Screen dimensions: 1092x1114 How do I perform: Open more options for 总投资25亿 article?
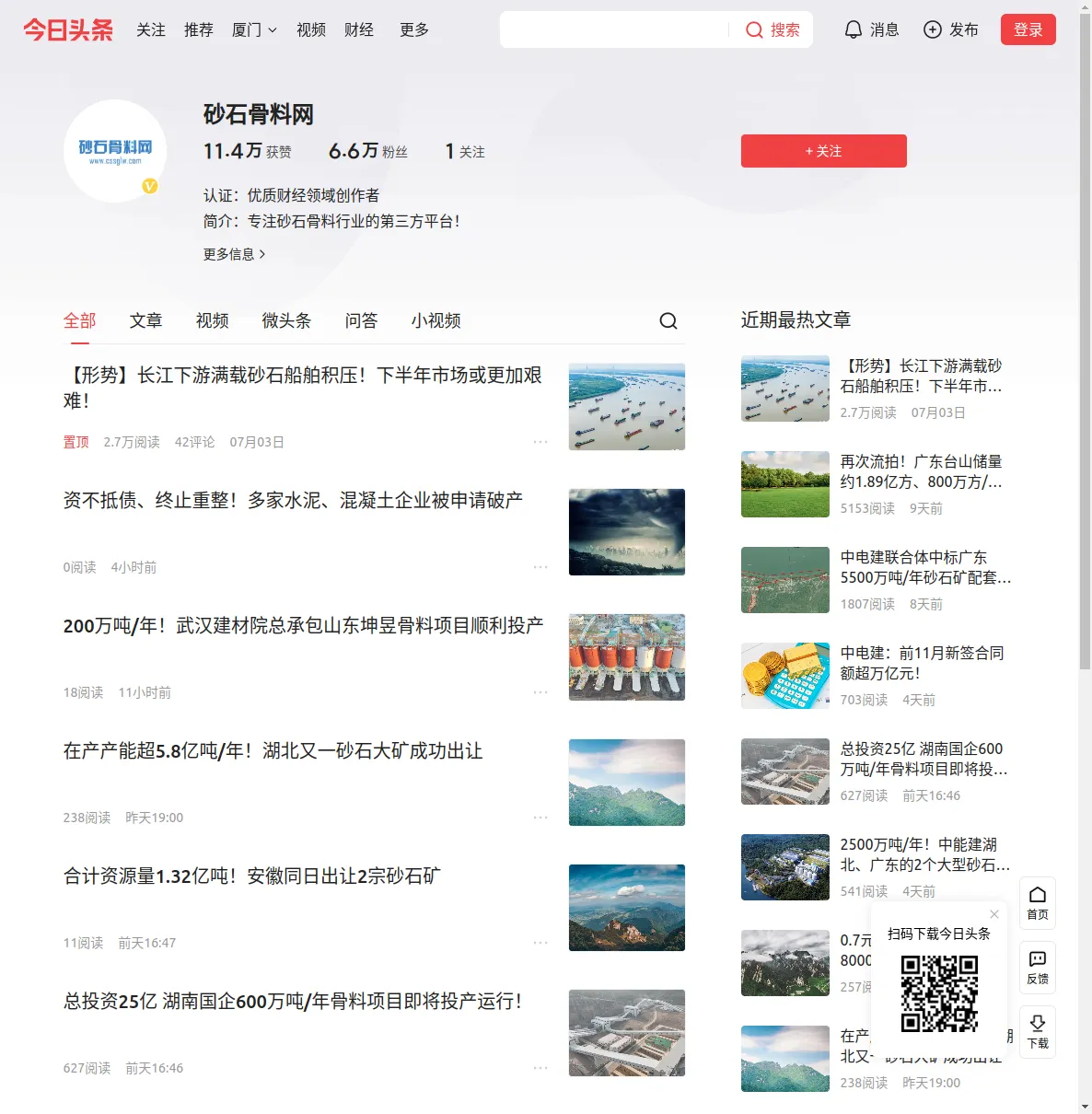pyautogui.click(x=540, y=1068)
